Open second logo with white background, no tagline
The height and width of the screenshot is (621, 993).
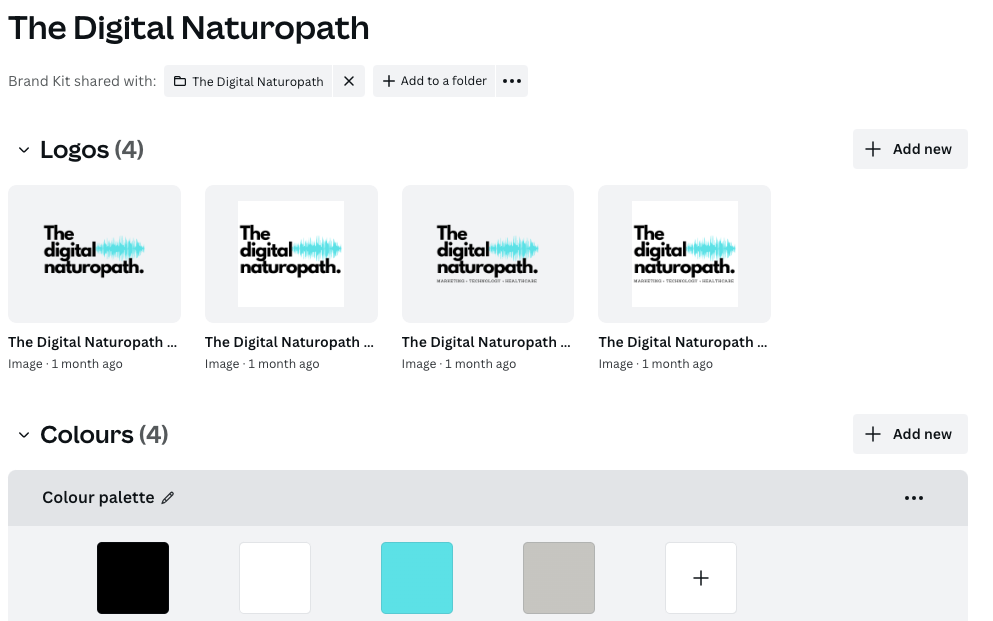pyautogui.click(x=291, y=254)
